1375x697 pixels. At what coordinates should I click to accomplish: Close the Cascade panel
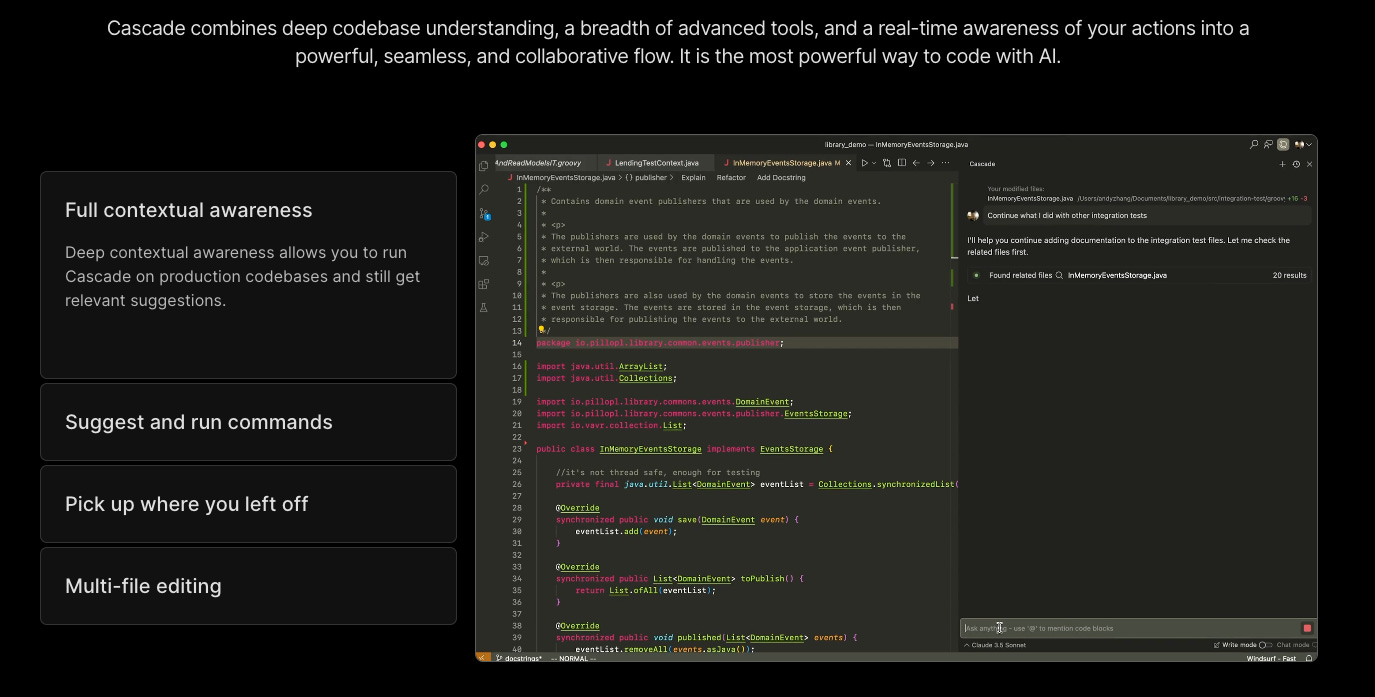click(x=1309, y=164)
